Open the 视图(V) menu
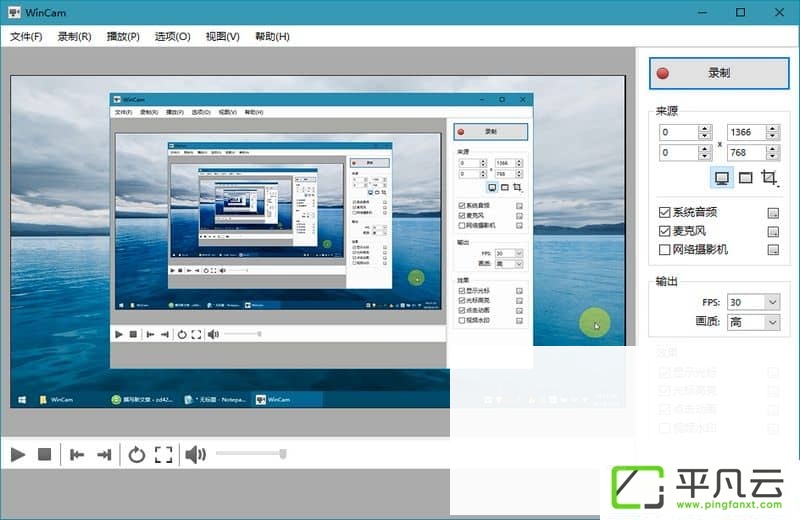Screen dimensions: 800x520 click(x=222, y=37)
